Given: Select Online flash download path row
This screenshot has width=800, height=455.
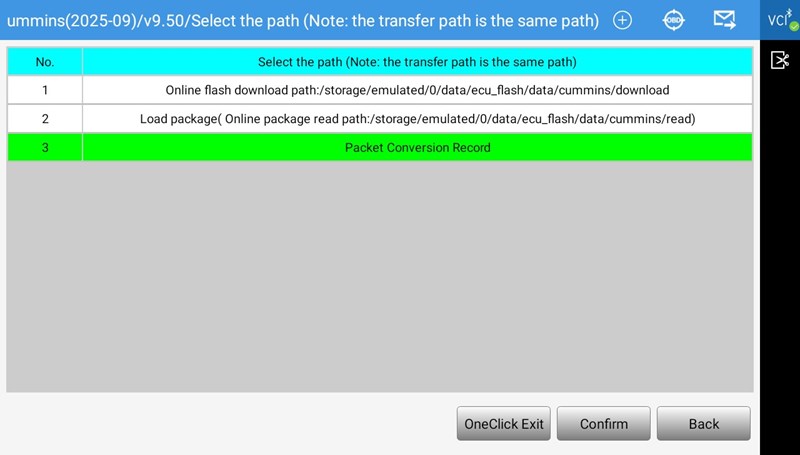Looking at the screenshot, I should pos(417,90).
